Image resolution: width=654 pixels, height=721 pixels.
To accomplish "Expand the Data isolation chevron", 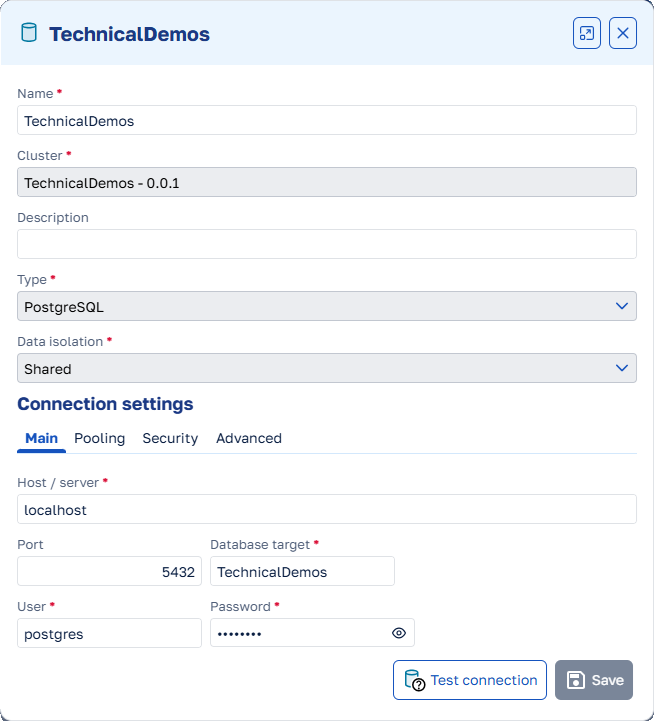I will click(622, 368).
